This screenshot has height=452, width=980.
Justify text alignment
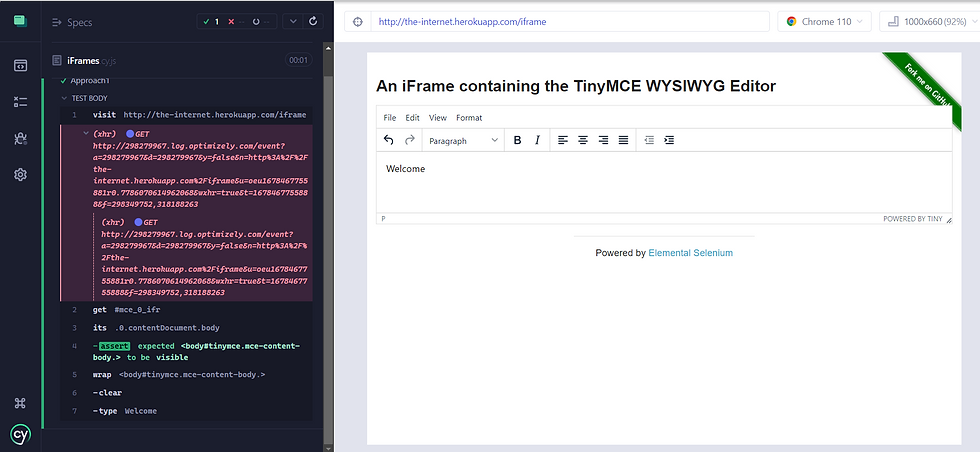click(x=623, y=140)
